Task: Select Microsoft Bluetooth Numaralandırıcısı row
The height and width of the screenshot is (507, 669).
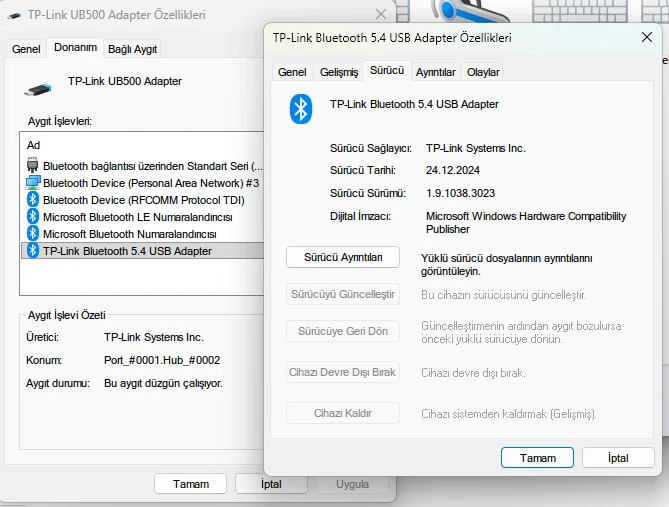Action: (143, 234)
